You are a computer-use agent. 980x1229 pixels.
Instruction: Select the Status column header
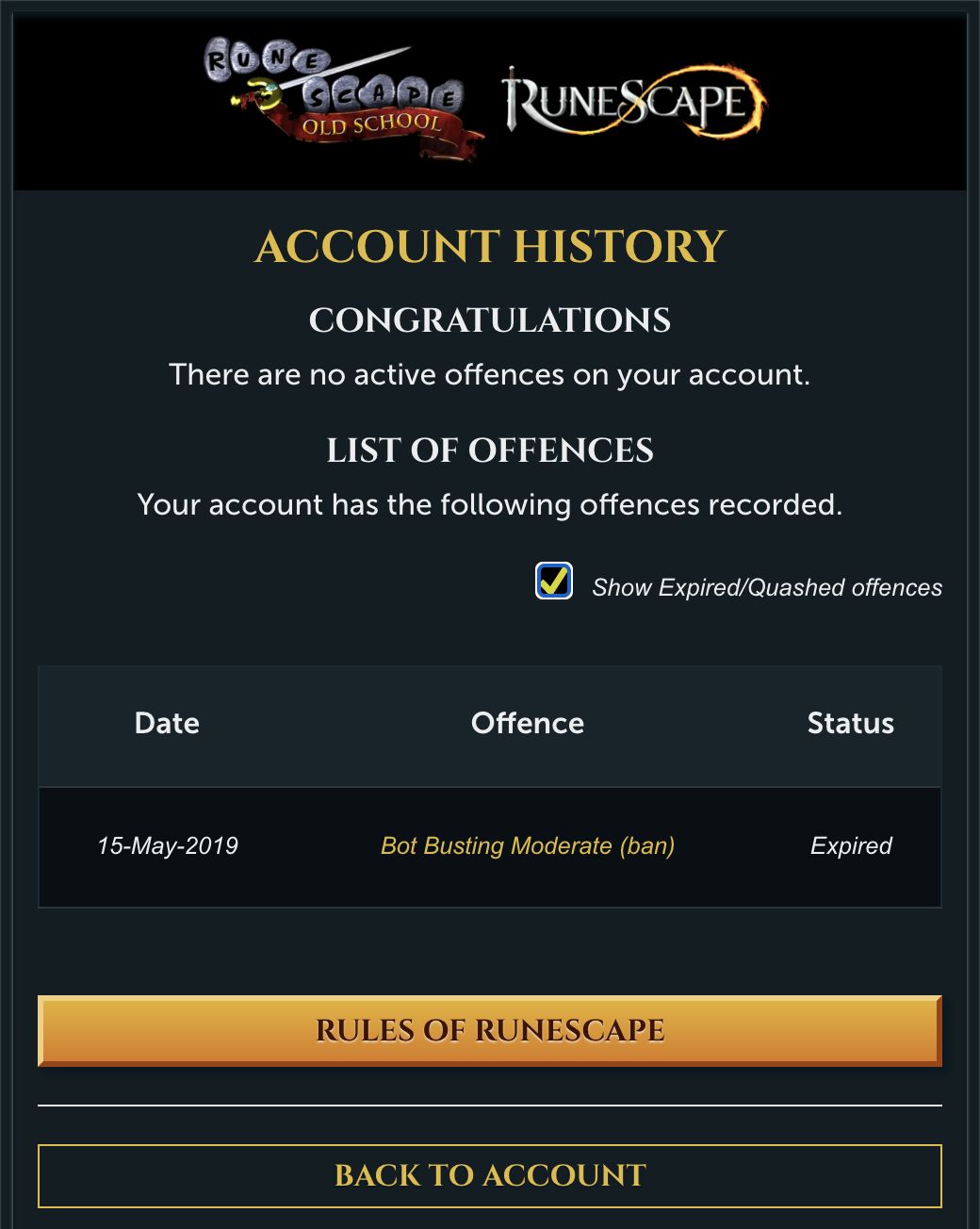click(851, 723)
